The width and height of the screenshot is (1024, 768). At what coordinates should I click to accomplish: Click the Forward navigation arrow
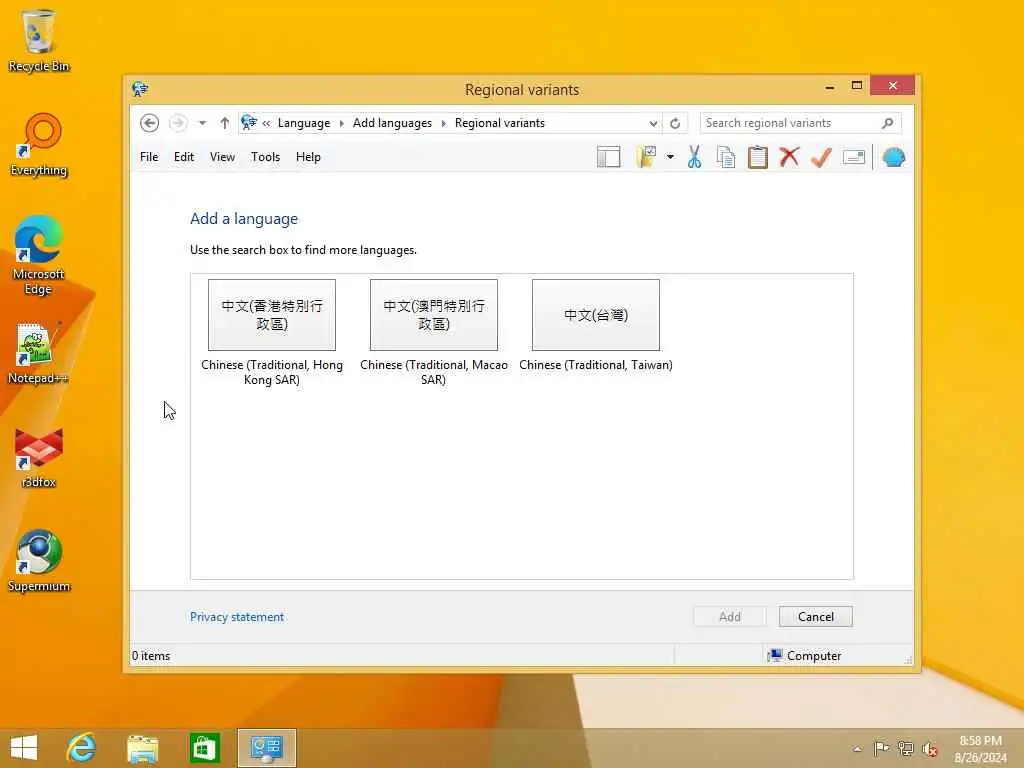coord(178,123)
